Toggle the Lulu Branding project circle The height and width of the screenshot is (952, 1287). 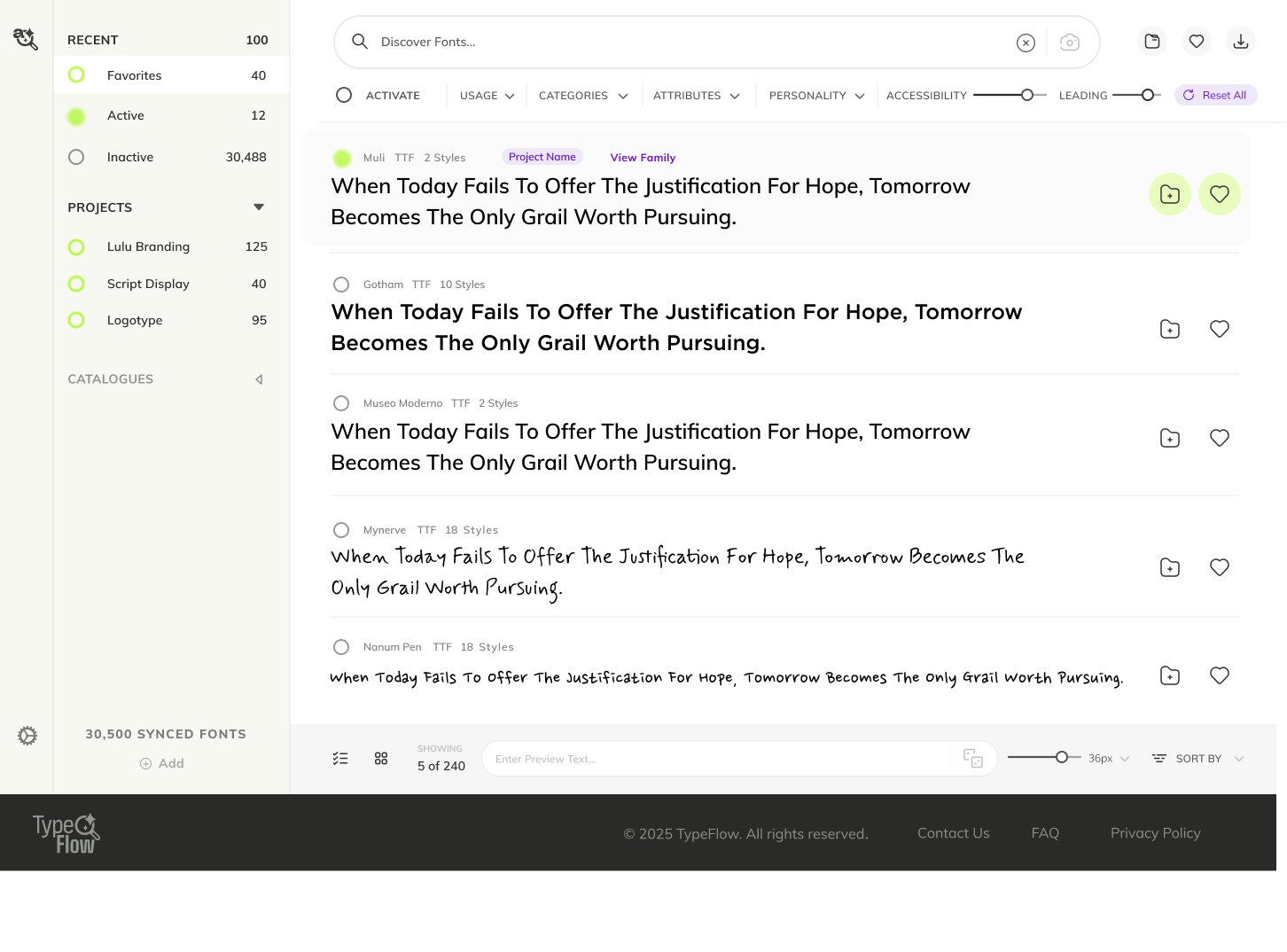[76, 247]
